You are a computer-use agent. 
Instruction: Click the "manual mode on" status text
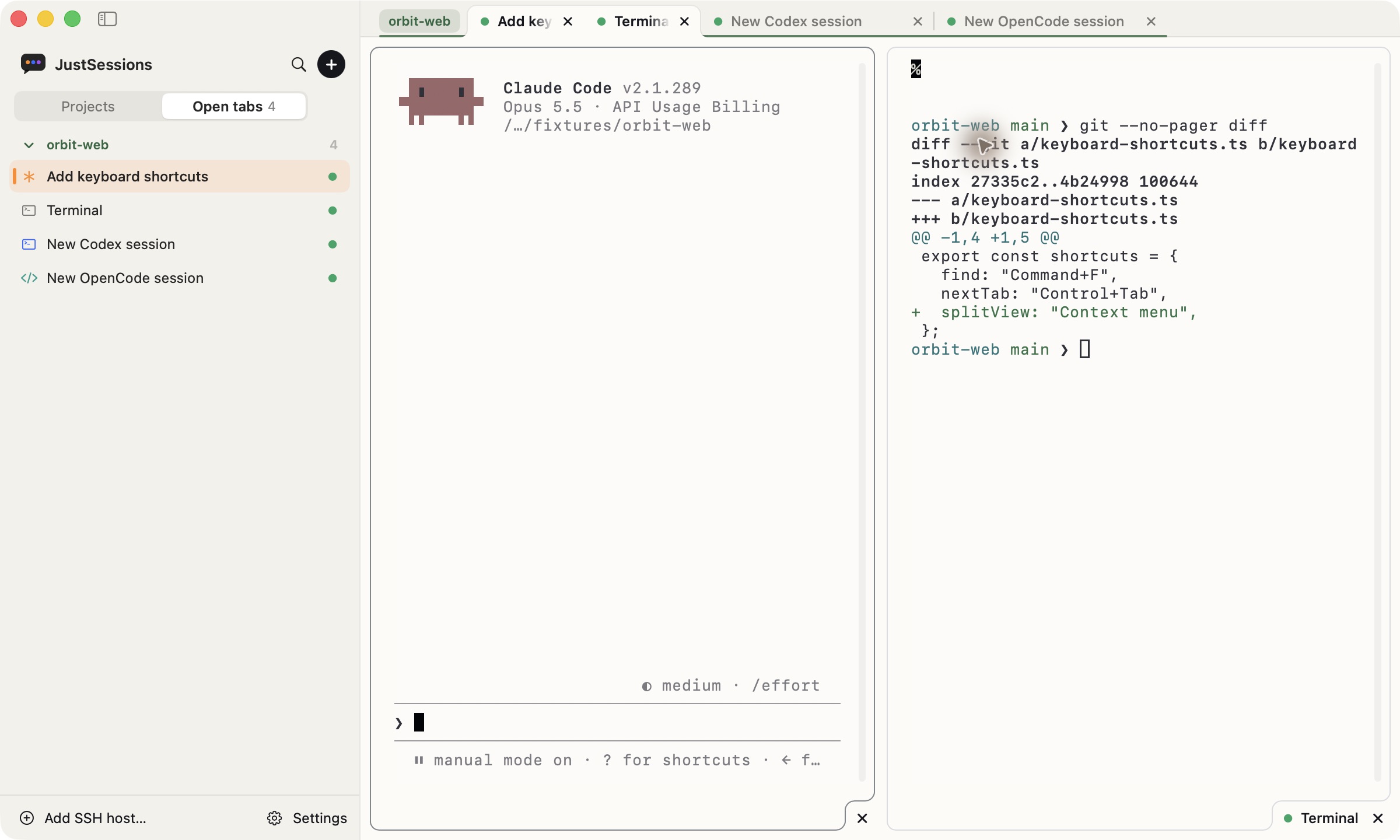tap(503, 760)
